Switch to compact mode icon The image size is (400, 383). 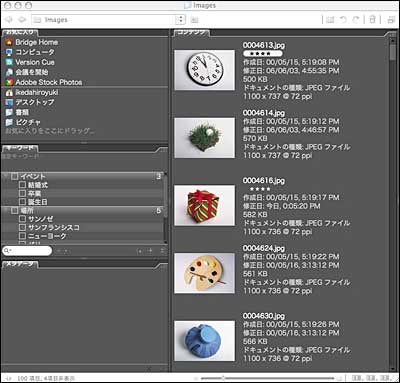391,20
